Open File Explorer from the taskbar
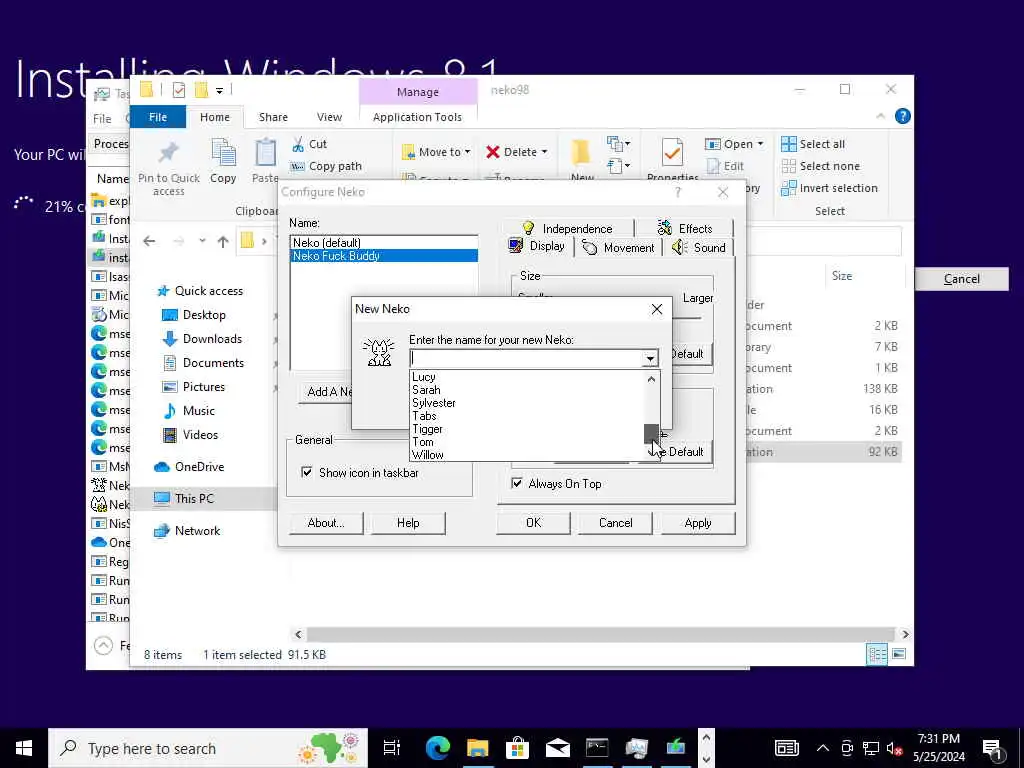The width and height of the screenshot is (1024, 768). [x=477, y=748]
